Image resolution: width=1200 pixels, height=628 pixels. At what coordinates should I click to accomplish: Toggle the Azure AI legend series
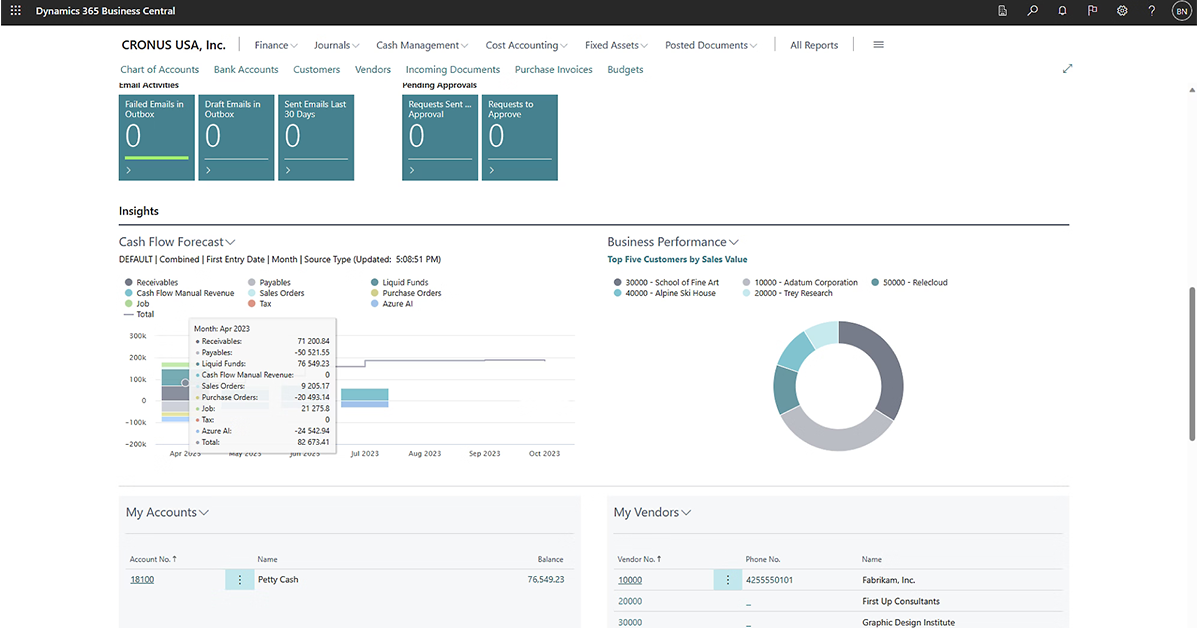point(391,303)
